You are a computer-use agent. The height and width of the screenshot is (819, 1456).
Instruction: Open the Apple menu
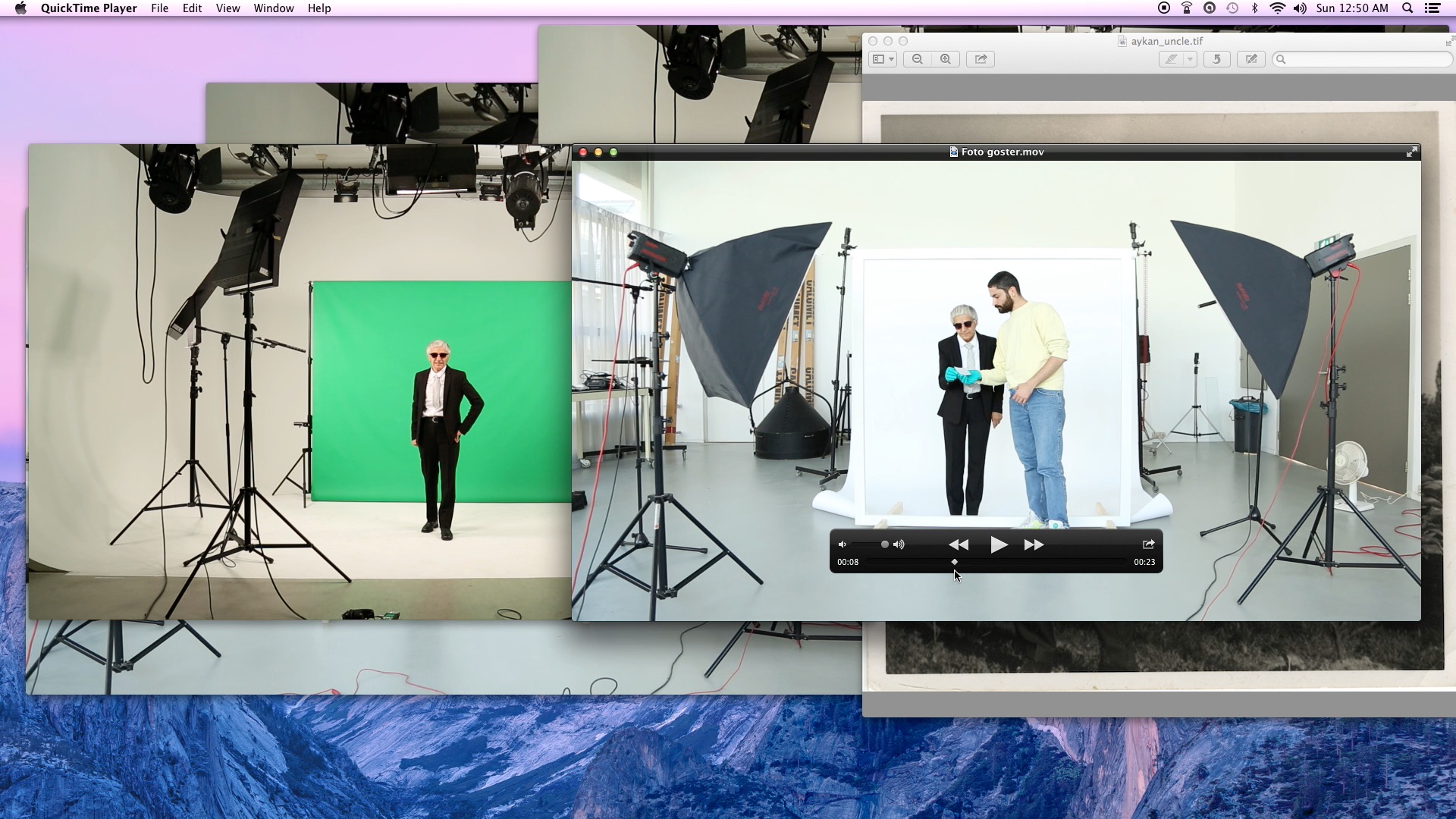tap(20, 8)
